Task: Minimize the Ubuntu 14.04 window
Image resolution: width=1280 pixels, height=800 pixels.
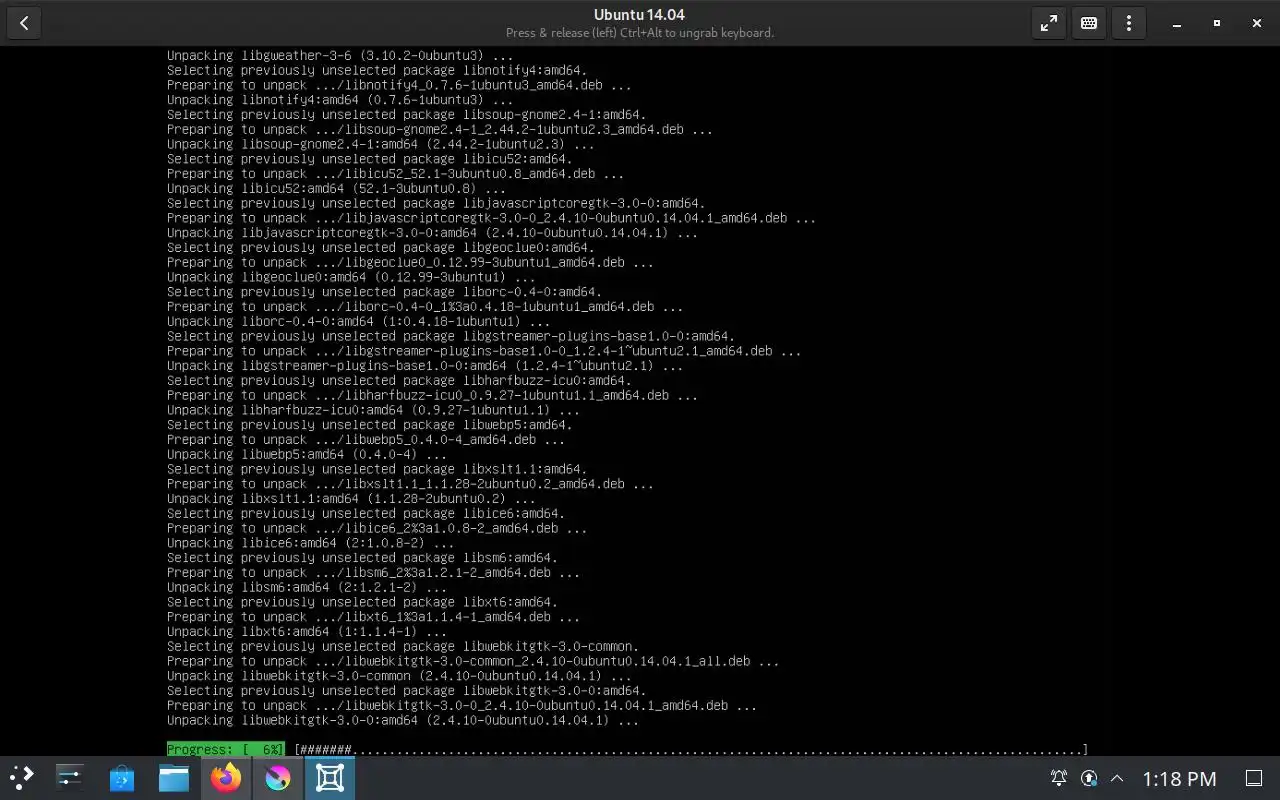Action: [x=1177, y=23]
